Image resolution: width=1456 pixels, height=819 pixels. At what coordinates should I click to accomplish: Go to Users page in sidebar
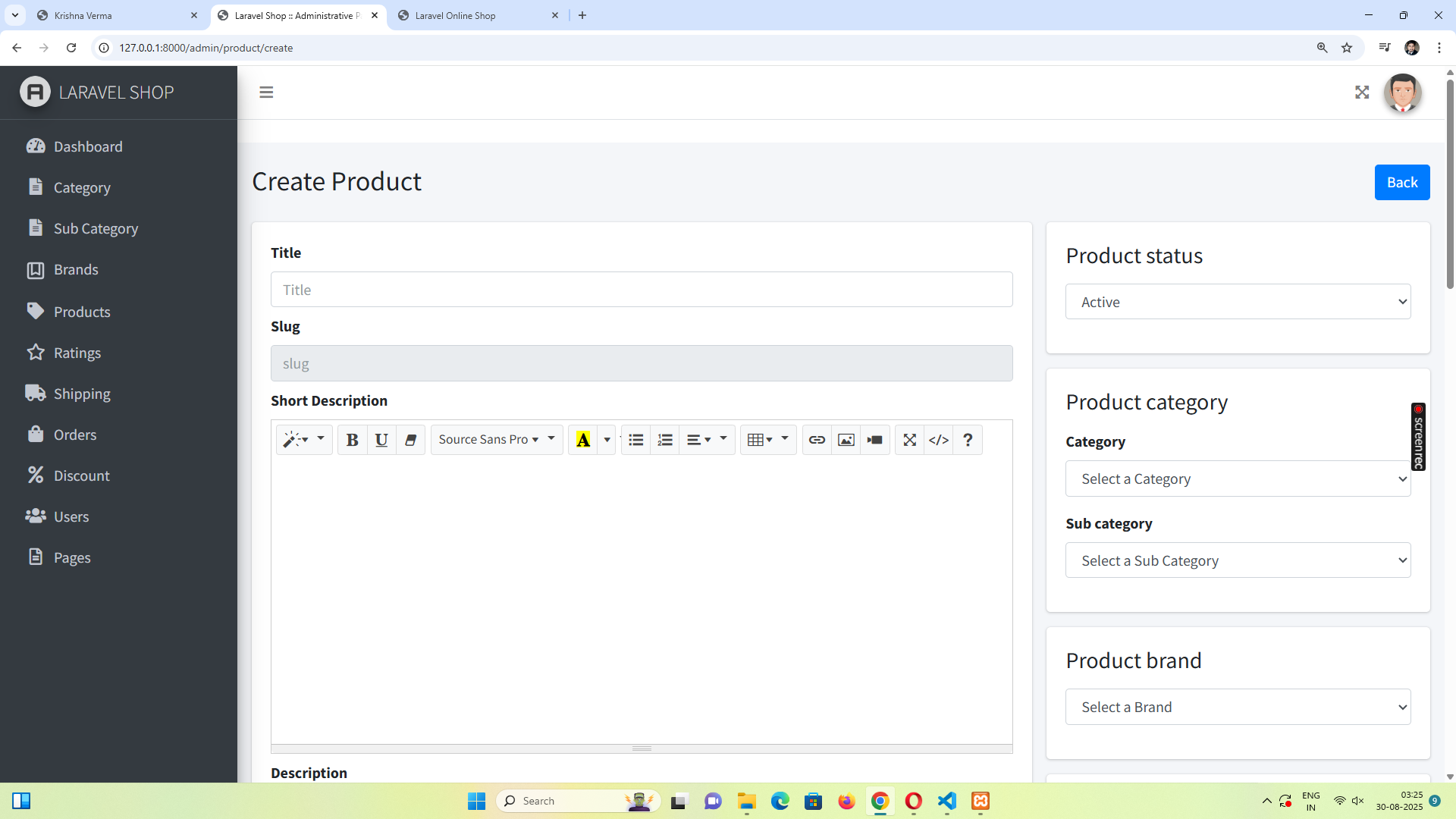(x=118, y=516)
